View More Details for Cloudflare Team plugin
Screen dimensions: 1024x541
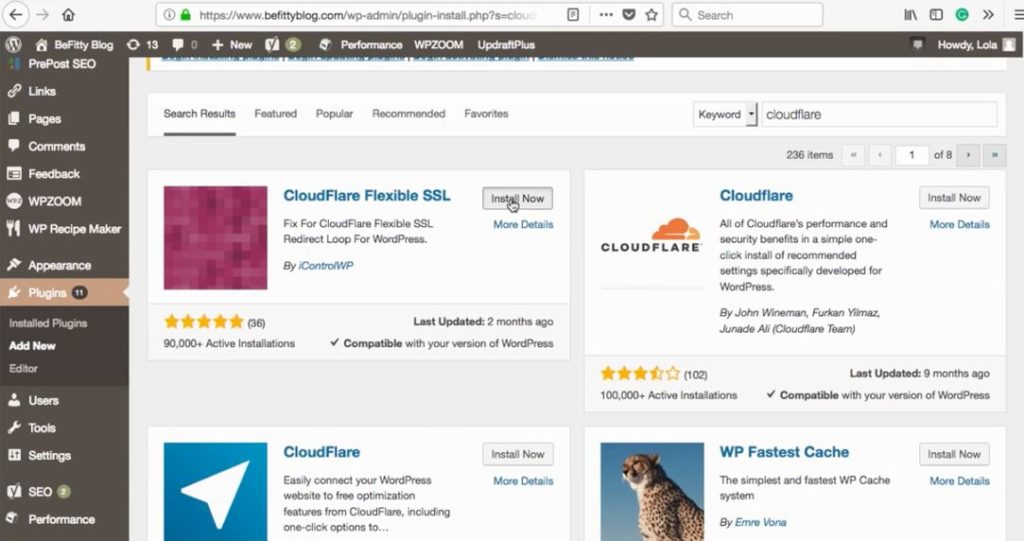pyautogui.click(x=959, y=224)
